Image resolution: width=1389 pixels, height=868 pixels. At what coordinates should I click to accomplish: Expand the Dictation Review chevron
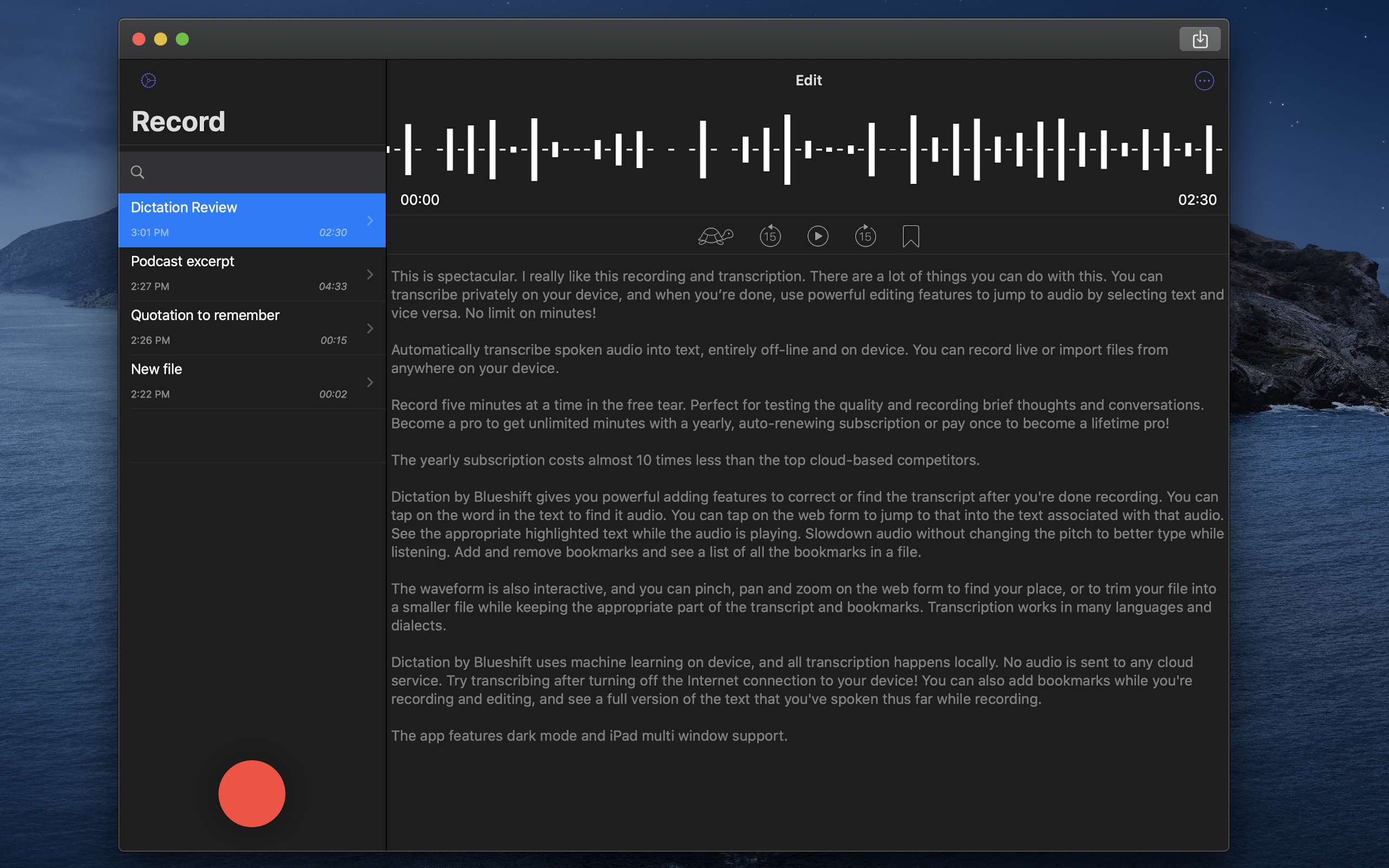click(370, 220)
